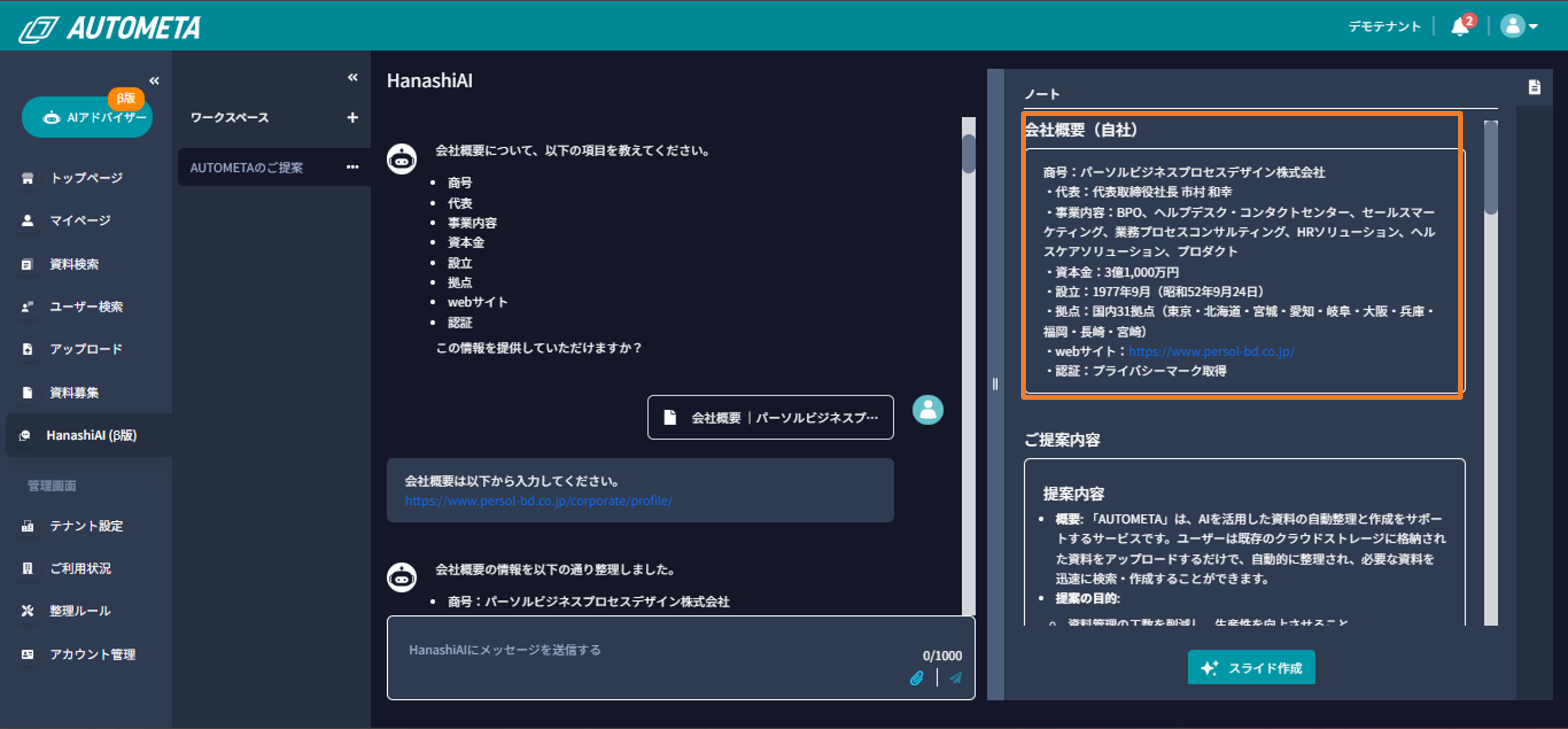Go to マイページ

[x=80, y=221]
